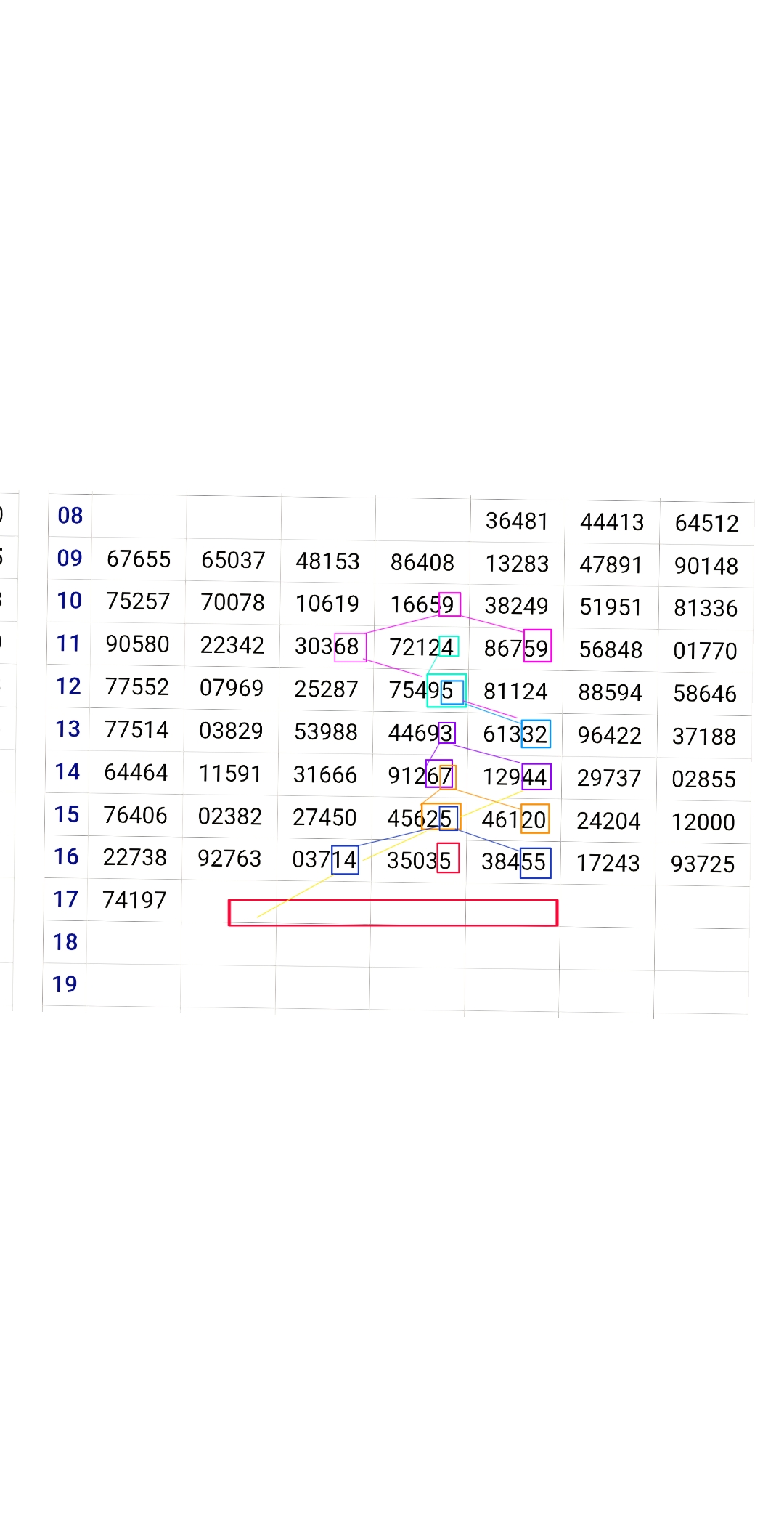
Task: Select cell showing 90580
Action: 137,644
